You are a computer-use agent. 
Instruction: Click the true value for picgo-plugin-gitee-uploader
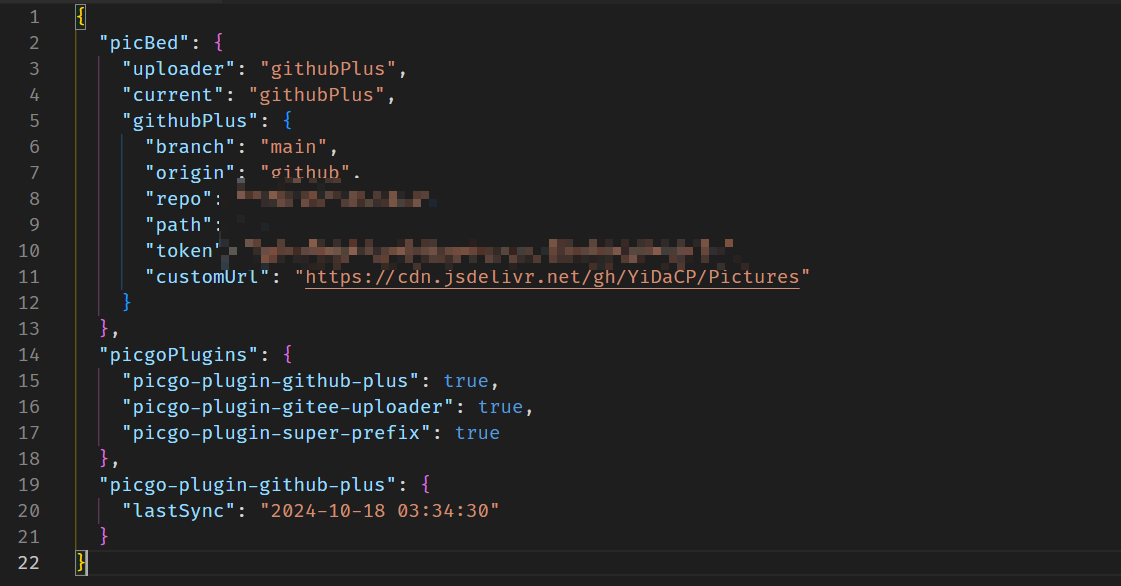coord(500,407)
